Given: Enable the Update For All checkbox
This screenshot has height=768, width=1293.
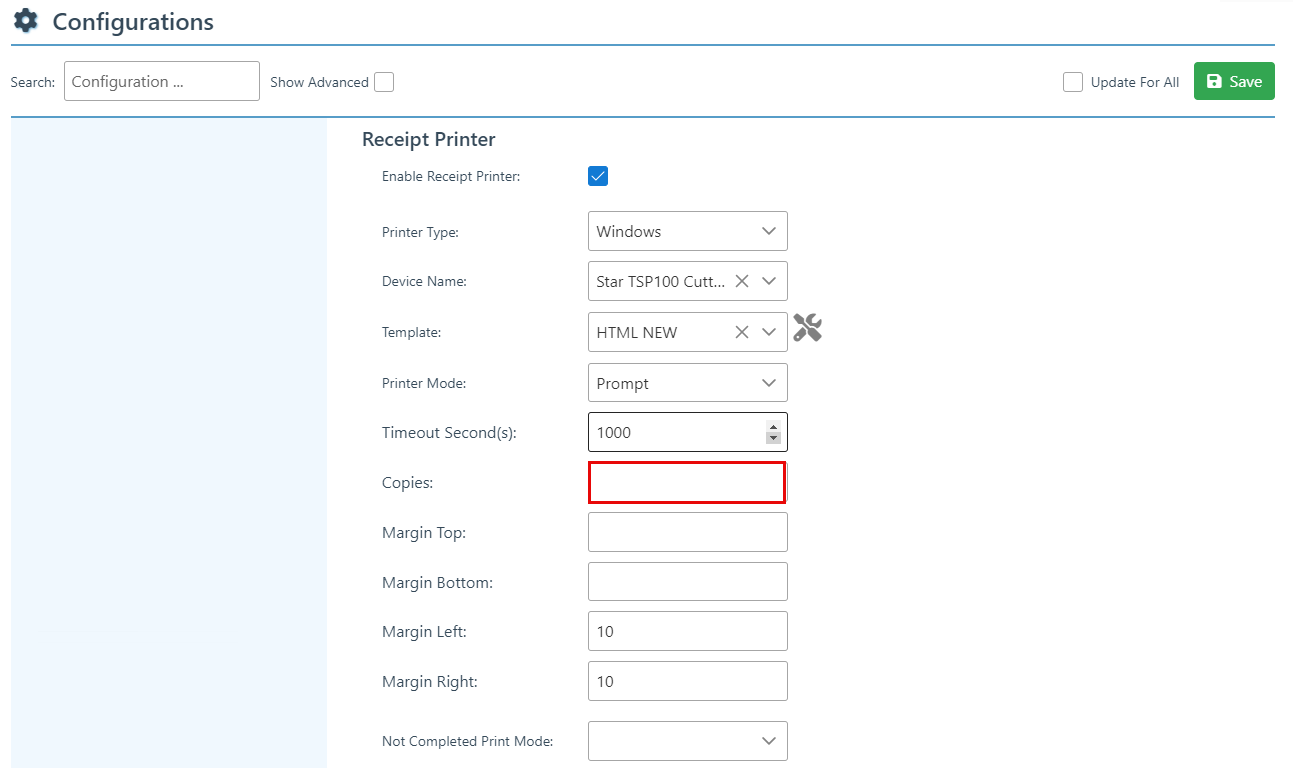Looking at the screenshot, I should (1073, 82).
